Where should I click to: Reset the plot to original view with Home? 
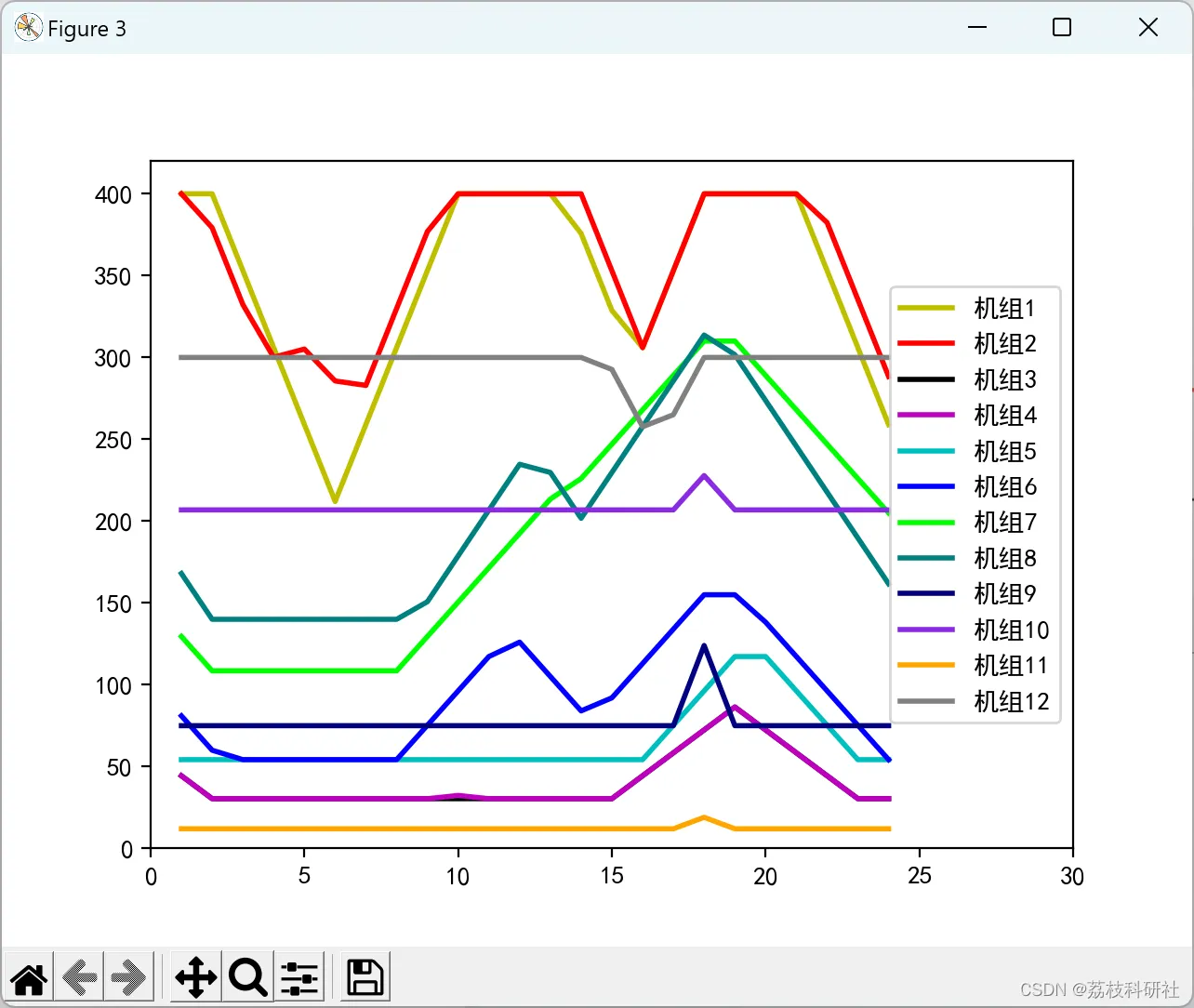pos(29,977)
